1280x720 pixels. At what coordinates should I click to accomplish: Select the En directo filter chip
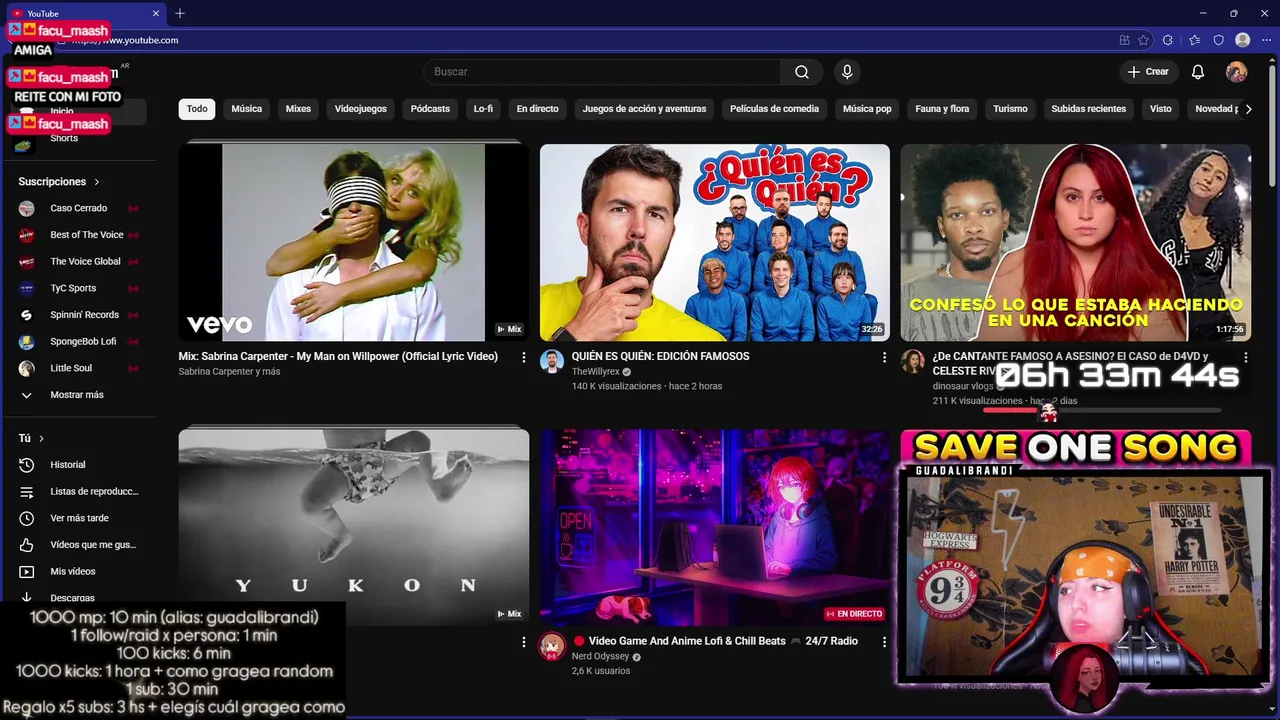point(537,109)
